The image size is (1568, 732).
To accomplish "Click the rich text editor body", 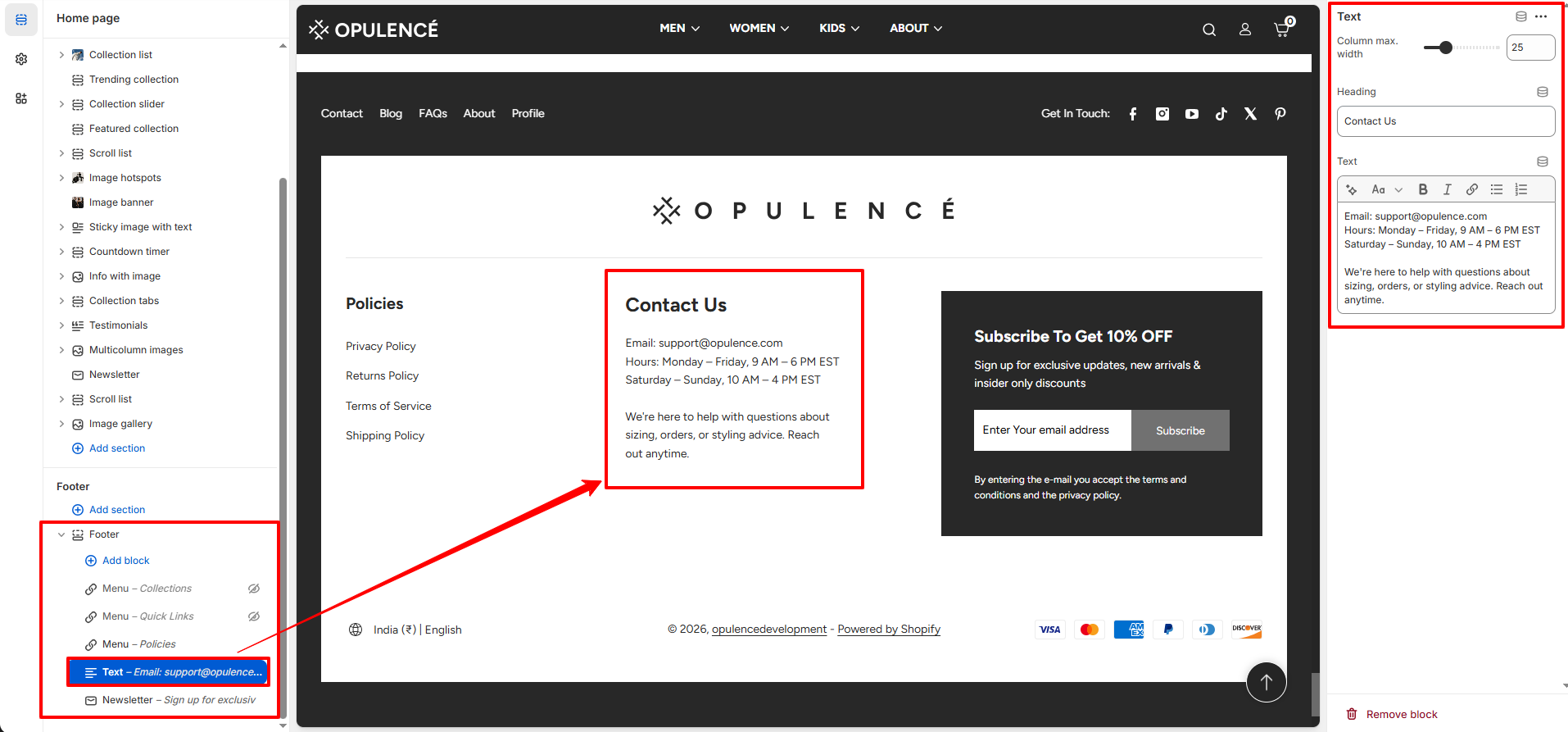I will click(x=1446, y=258).
